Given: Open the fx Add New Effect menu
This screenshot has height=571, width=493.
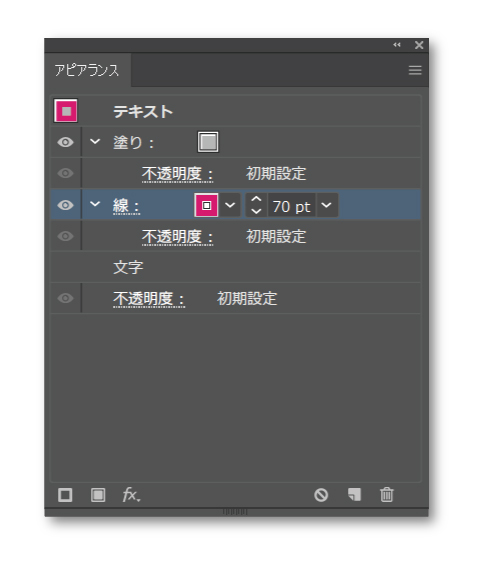Looking at the screenshot, I should tap(131, 495).
